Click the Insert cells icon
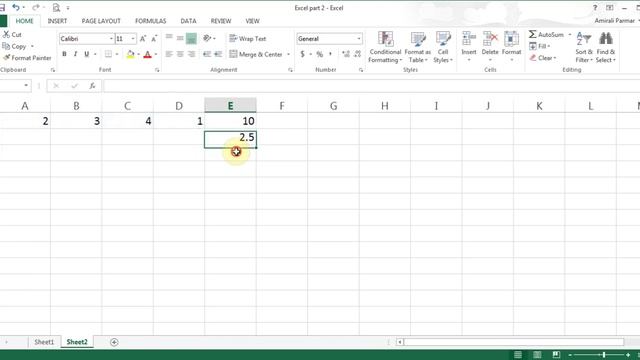The image size is (640, 360). click(469, 40)
